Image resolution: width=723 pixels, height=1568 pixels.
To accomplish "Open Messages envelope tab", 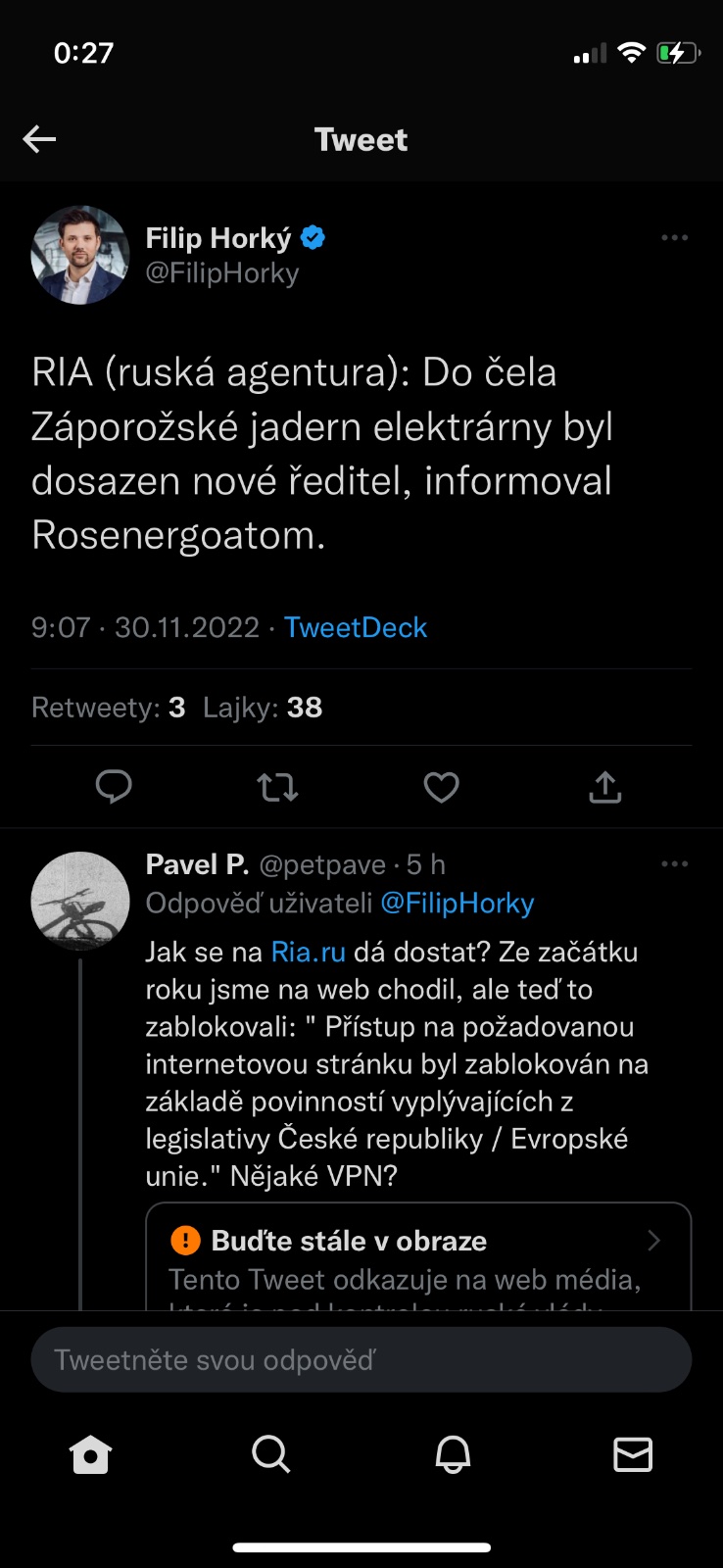I will tap(633, 1455).
